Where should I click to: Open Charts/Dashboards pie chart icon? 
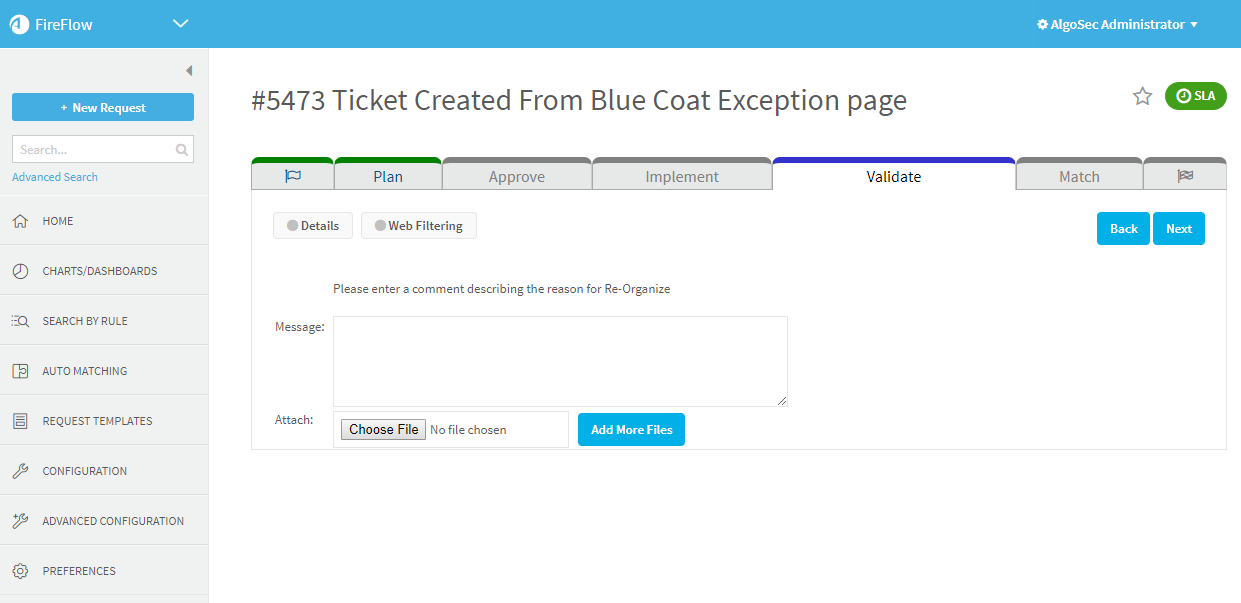[x=20, y=271]
